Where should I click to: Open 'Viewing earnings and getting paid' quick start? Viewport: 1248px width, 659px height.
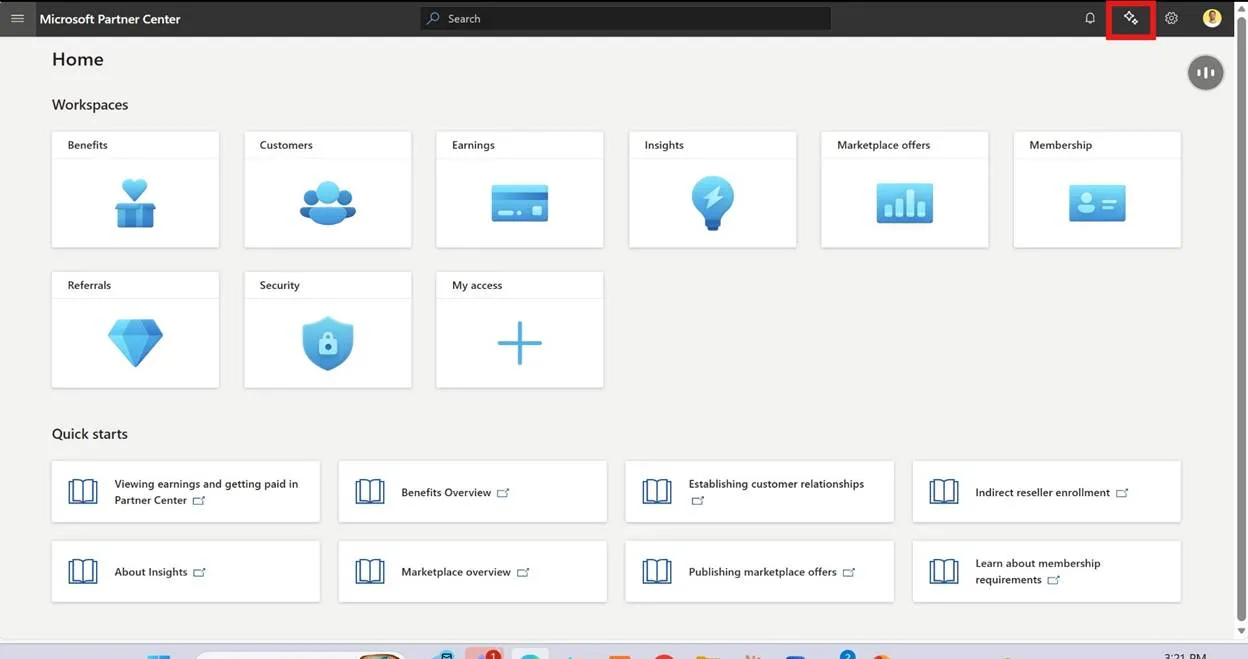pos(186,491)
